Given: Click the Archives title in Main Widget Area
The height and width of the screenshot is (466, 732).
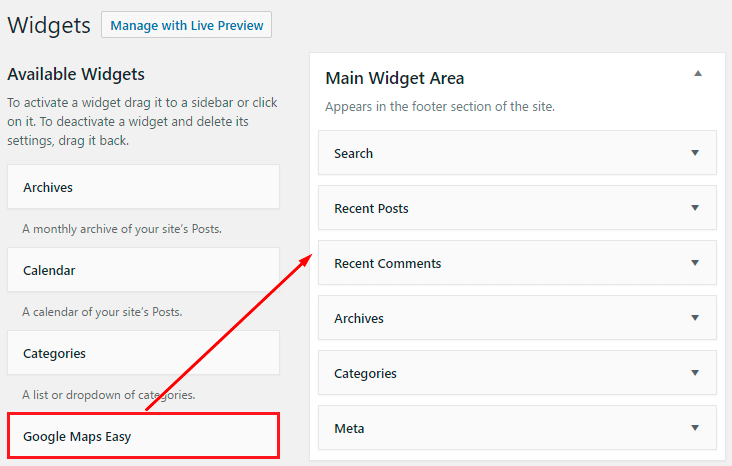Looking at the screenshot, I should 359,318.
